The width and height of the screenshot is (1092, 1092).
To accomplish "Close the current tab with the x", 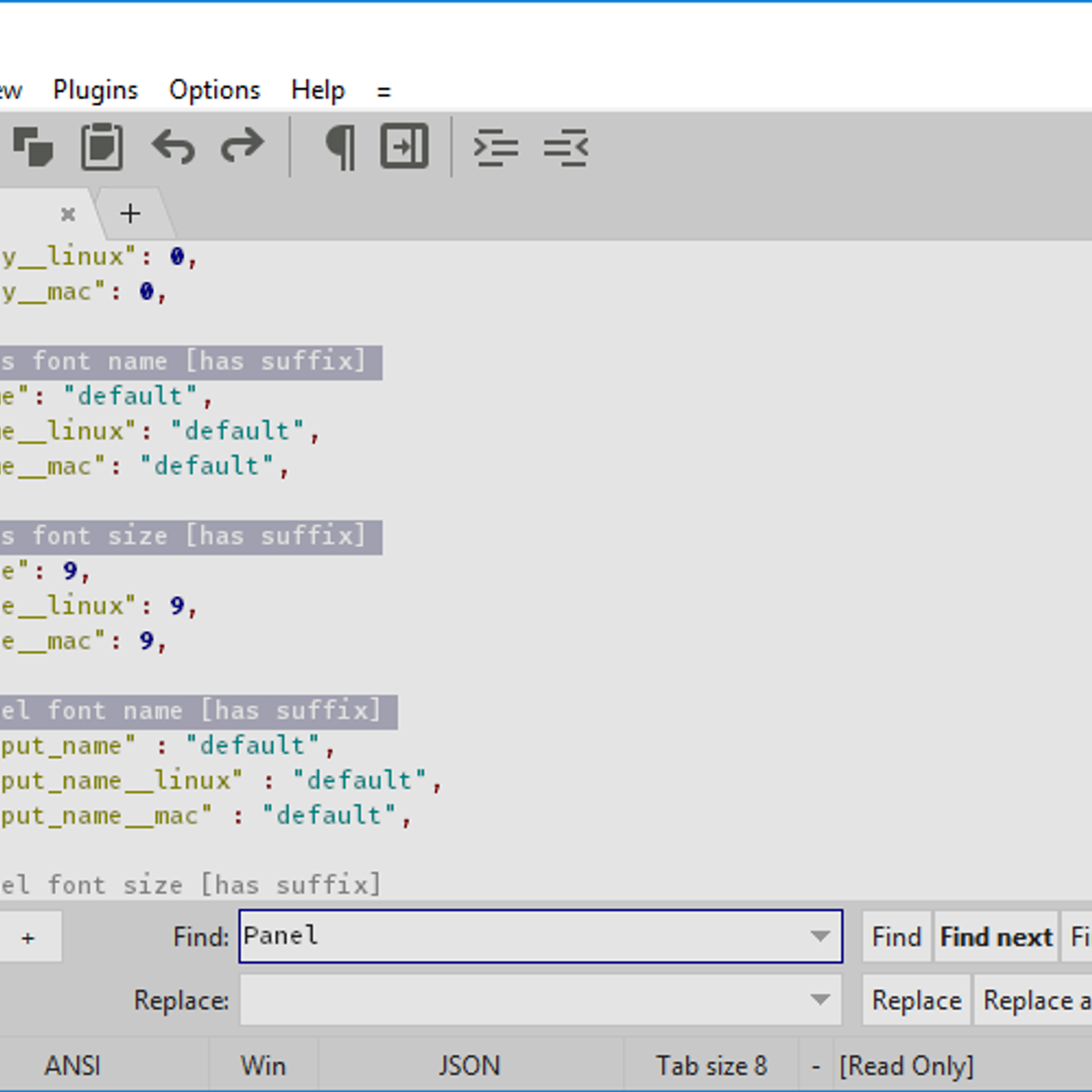I will click(67, 215).
